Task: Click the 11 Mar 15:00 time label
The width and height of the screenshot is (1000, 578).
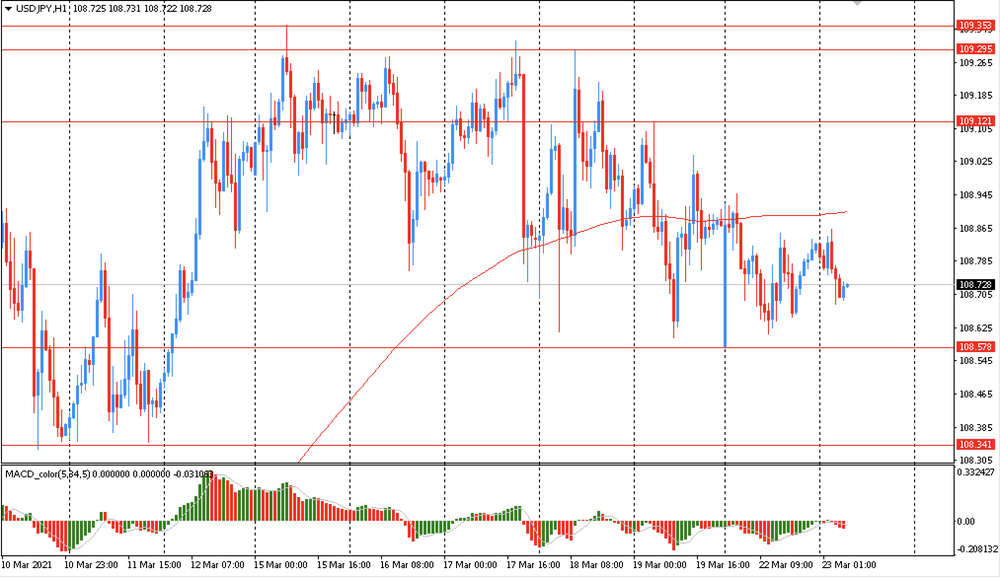Action: click(x=154, y=565)
